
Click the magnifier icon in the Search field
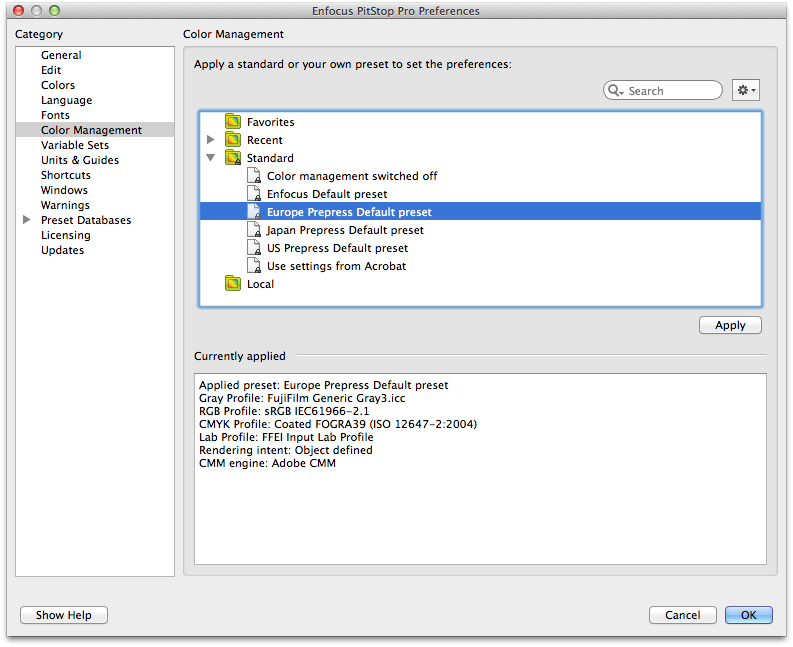point(615,91)
